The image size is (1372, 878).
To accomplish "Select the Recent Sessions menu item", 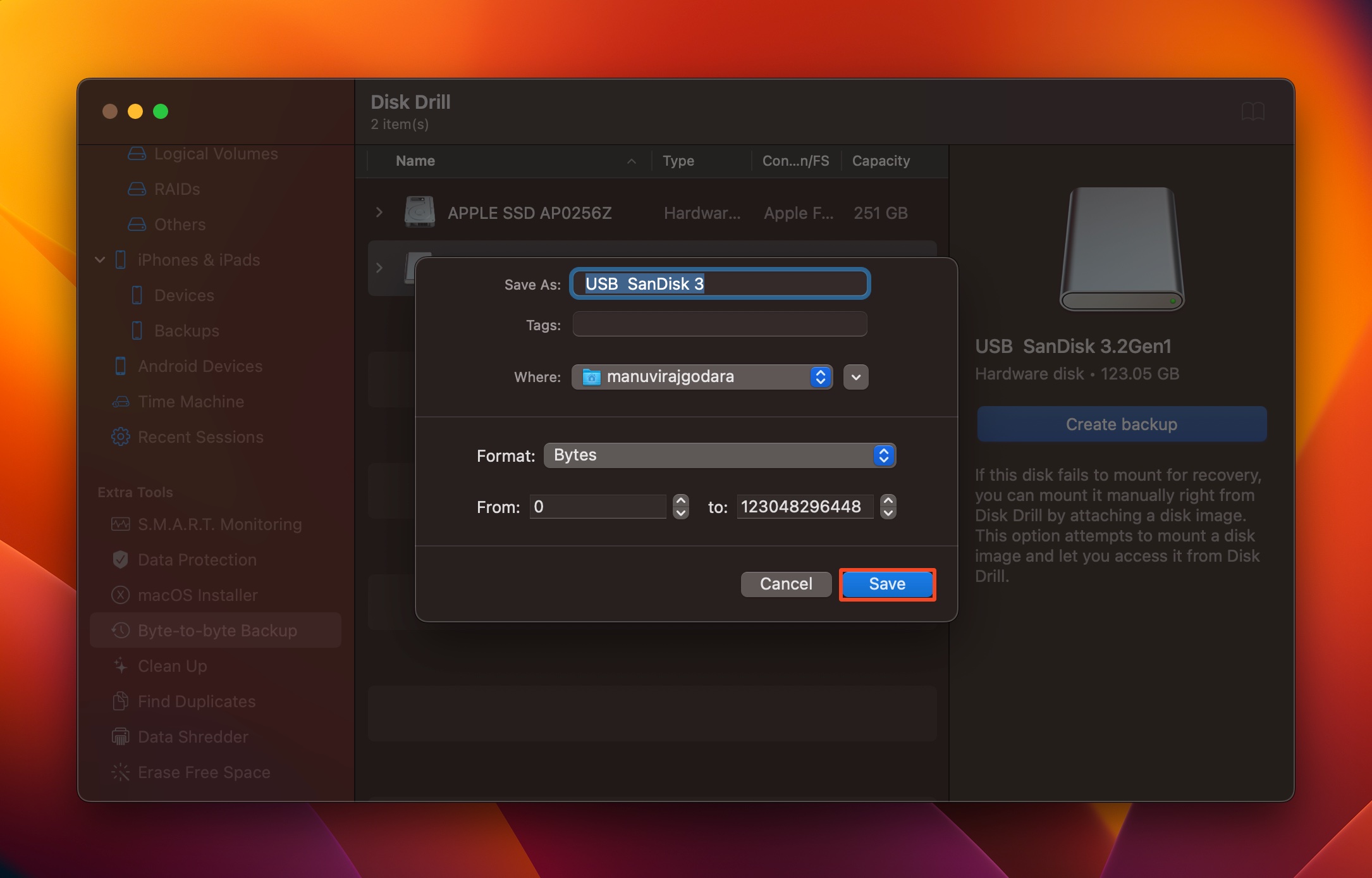I will coord(201,437).
